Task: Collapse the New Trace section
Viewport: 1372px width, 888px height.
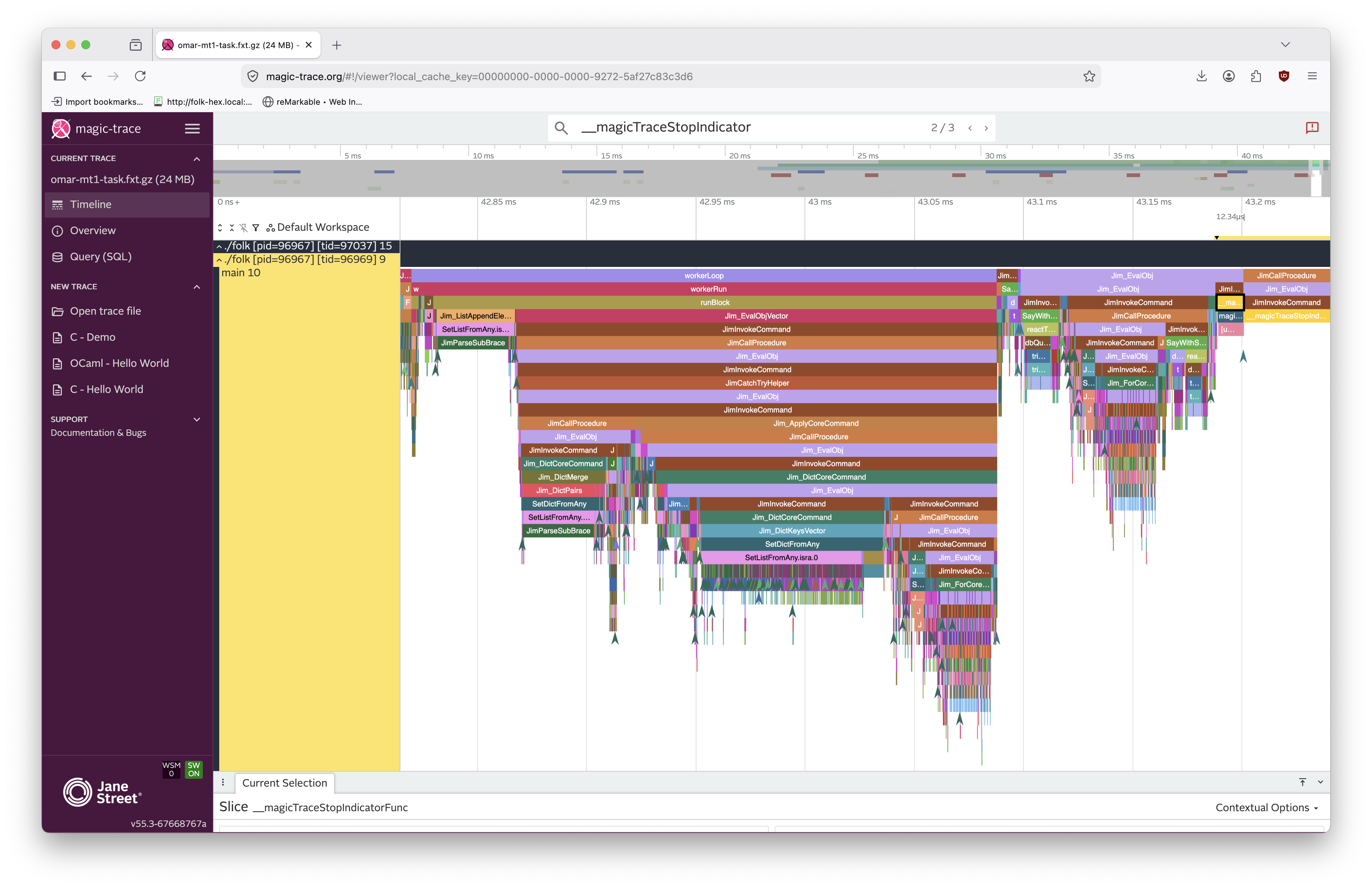Action: (196, 287)
